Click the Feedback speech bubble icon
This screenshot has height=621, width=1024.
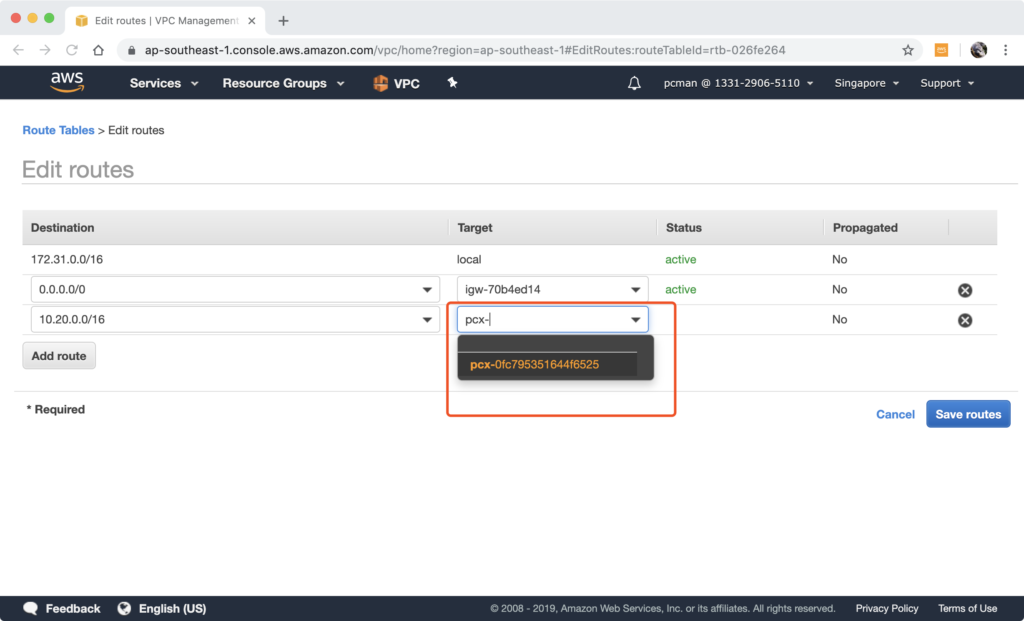[x=30, y=609]
